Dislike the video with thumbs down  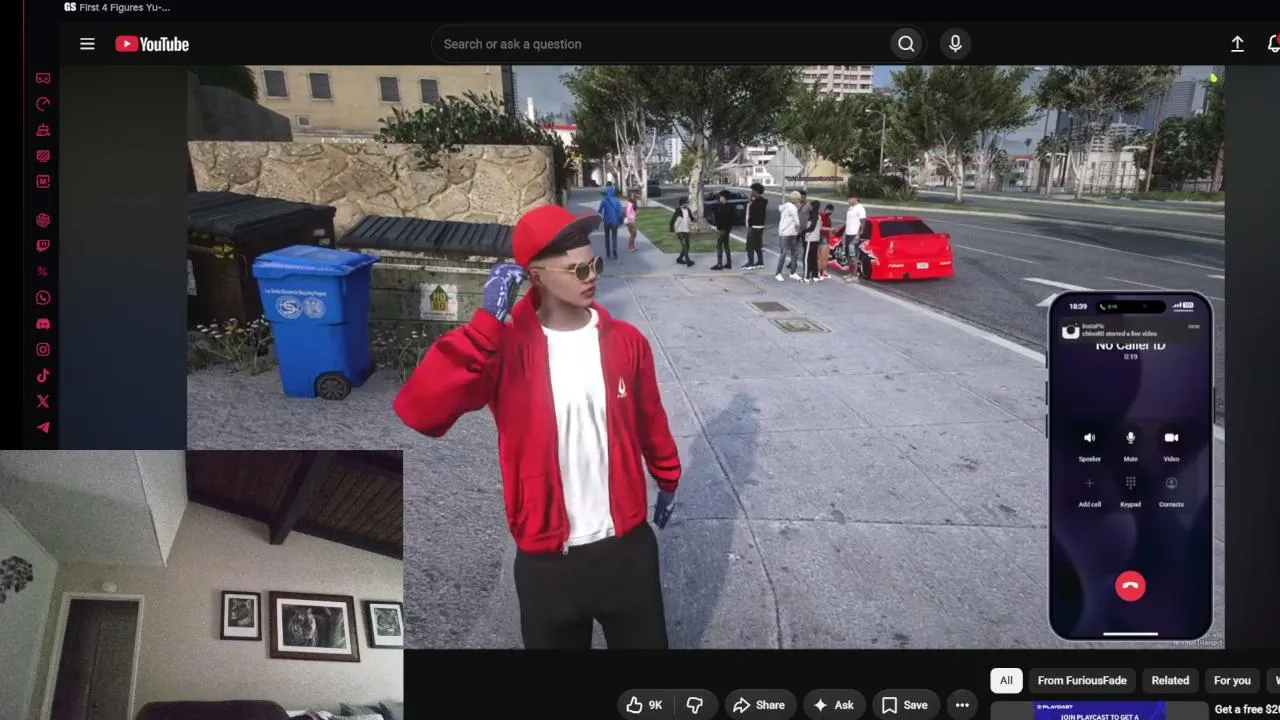[695, 705]
